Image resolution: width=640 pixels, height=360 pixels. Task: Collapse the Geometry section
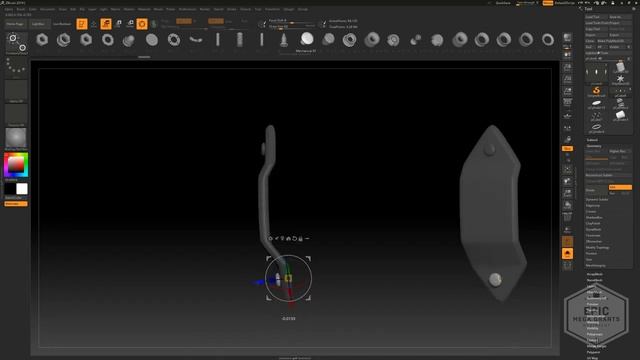(x=594, y=146)
